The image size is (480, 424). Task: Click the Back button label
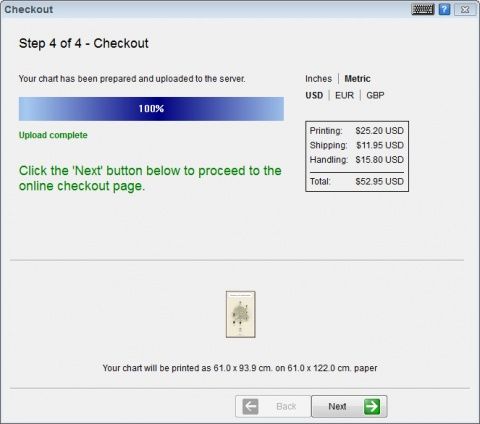286,406
